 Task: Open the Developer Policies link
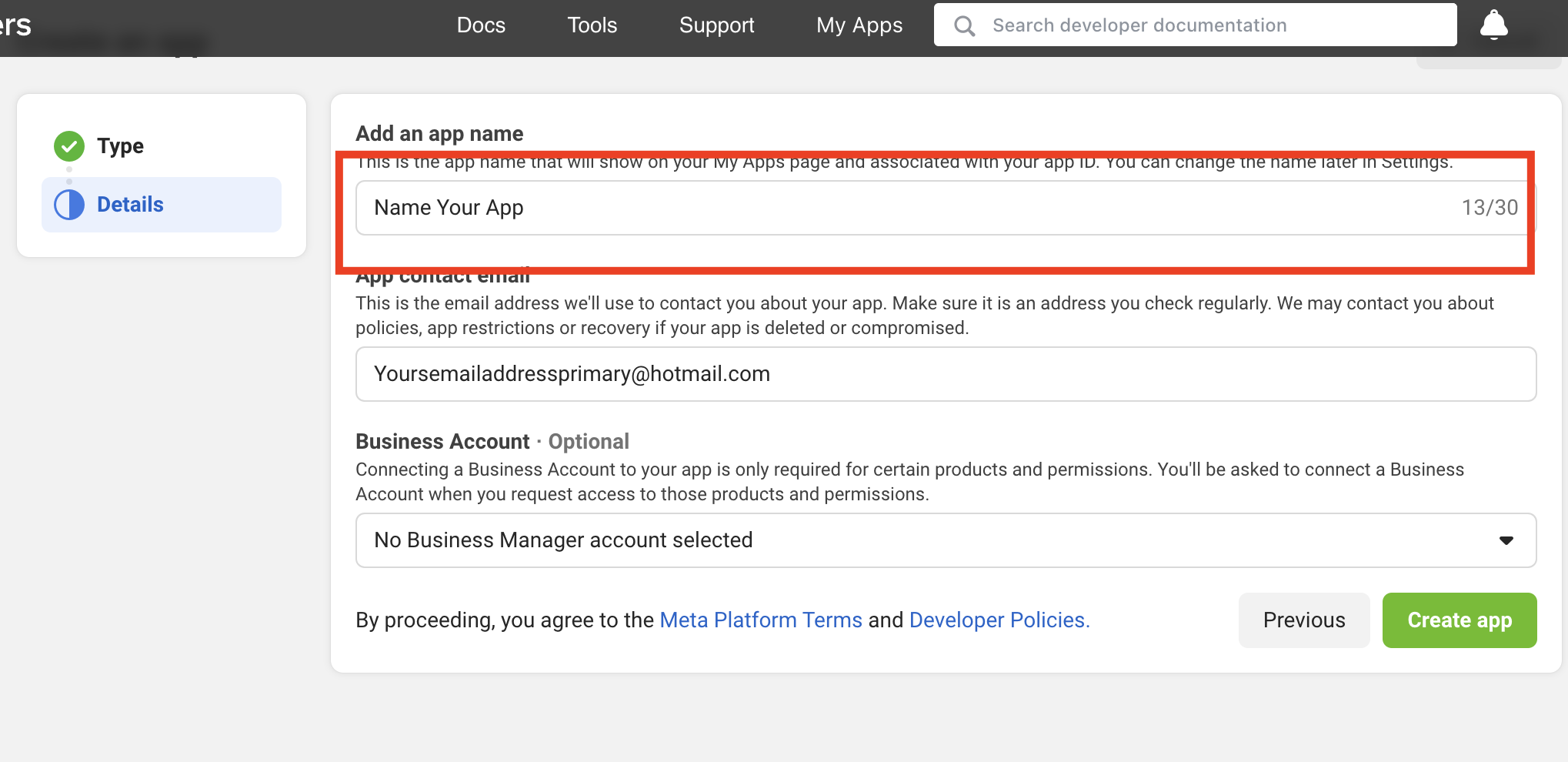pos(999,620)
